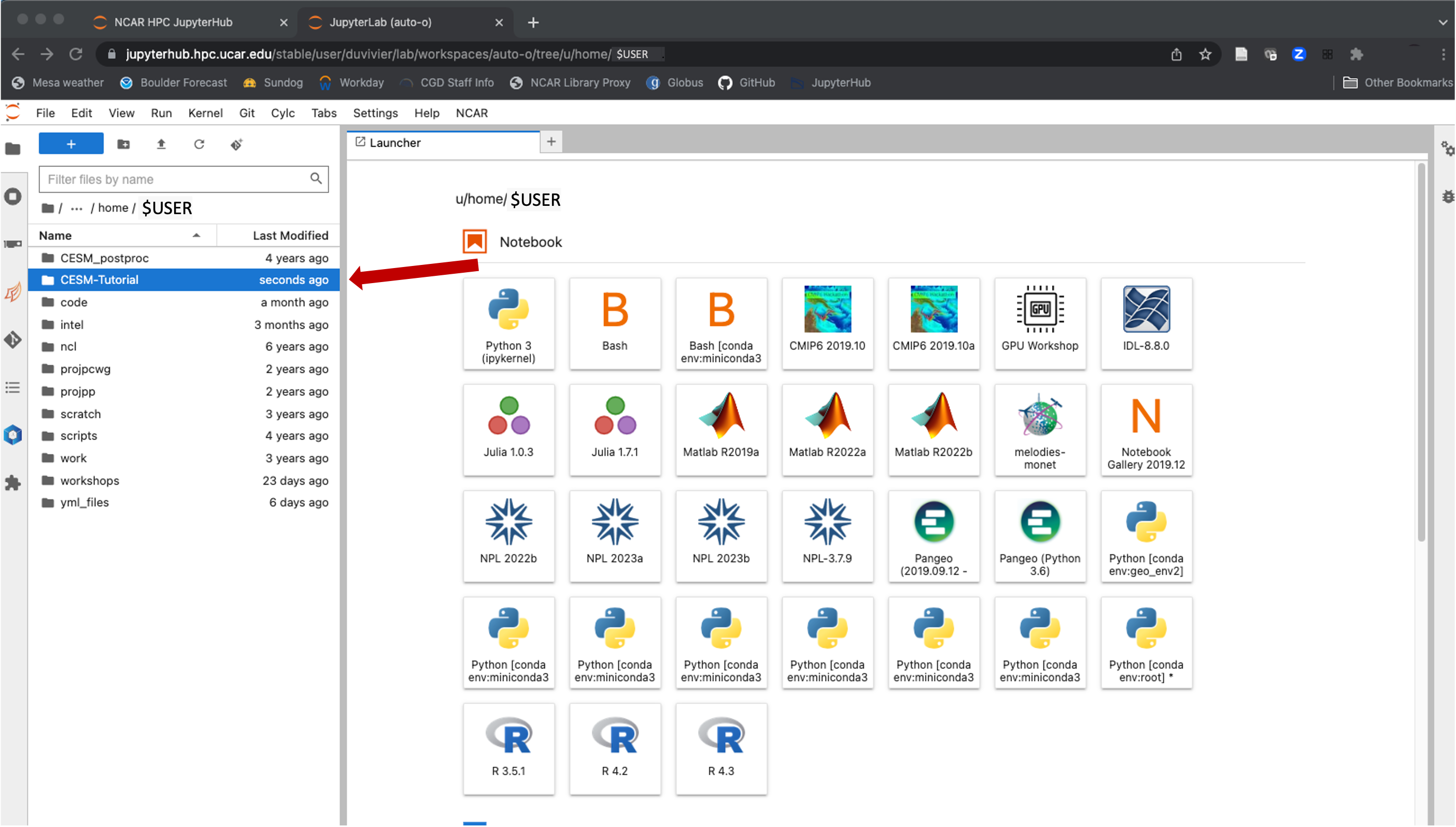Open the File menu
Screen dimensions: 1456x827
coord(46,113)
